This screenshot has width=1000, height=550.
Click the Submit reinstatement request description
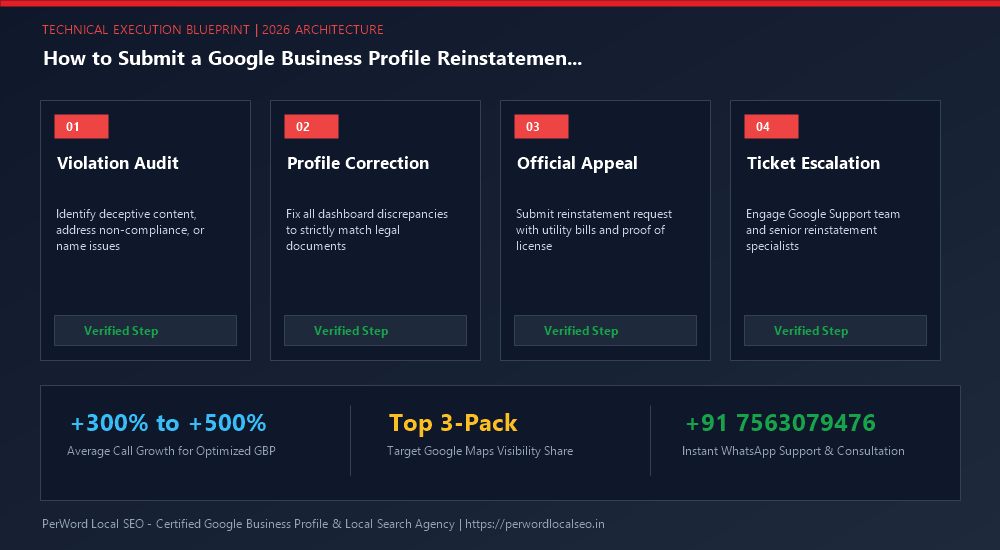click(x=594, y=230)
